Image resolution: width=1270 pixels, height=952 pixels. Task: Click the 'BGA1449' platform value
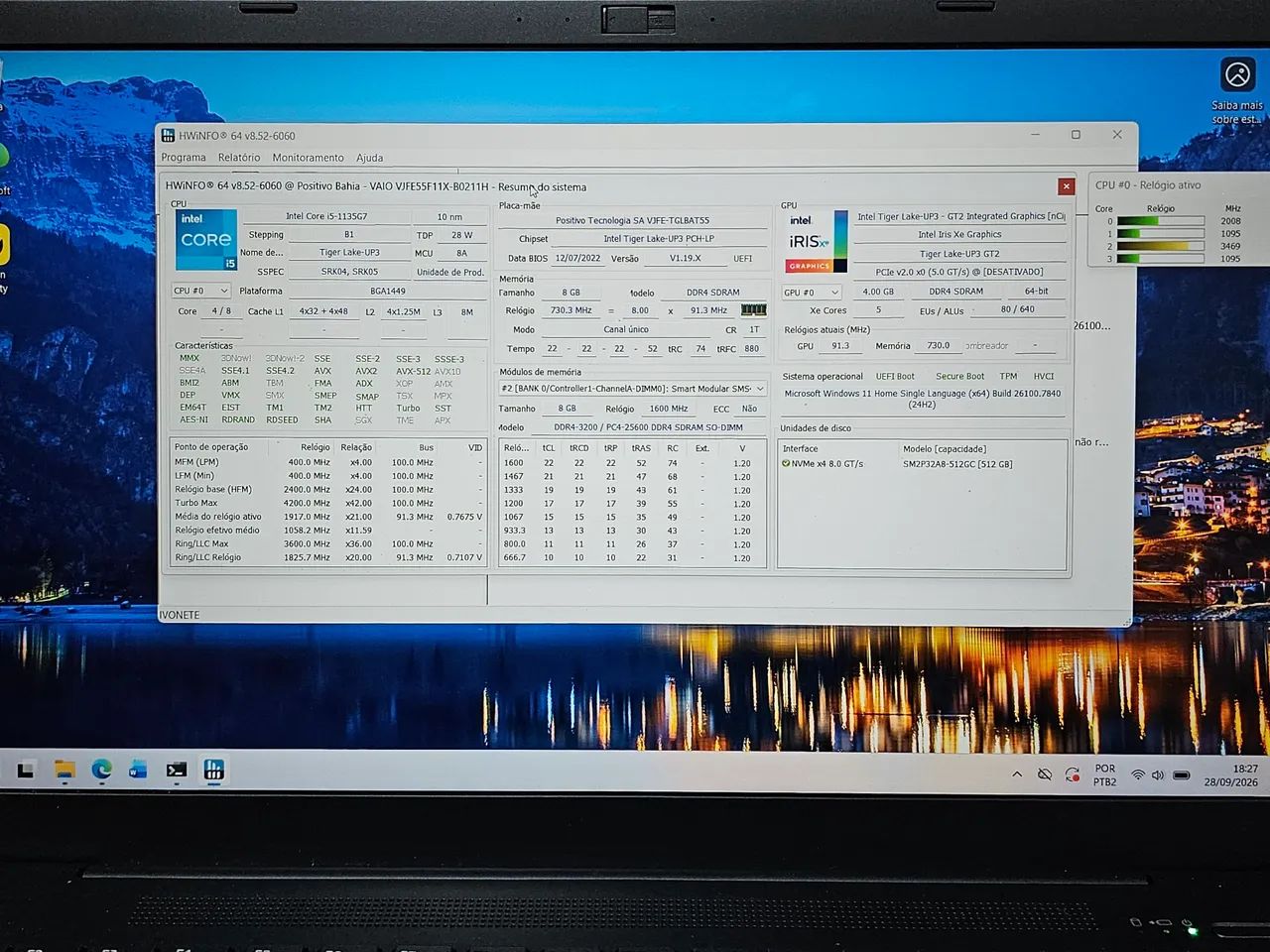pos(387,292)
